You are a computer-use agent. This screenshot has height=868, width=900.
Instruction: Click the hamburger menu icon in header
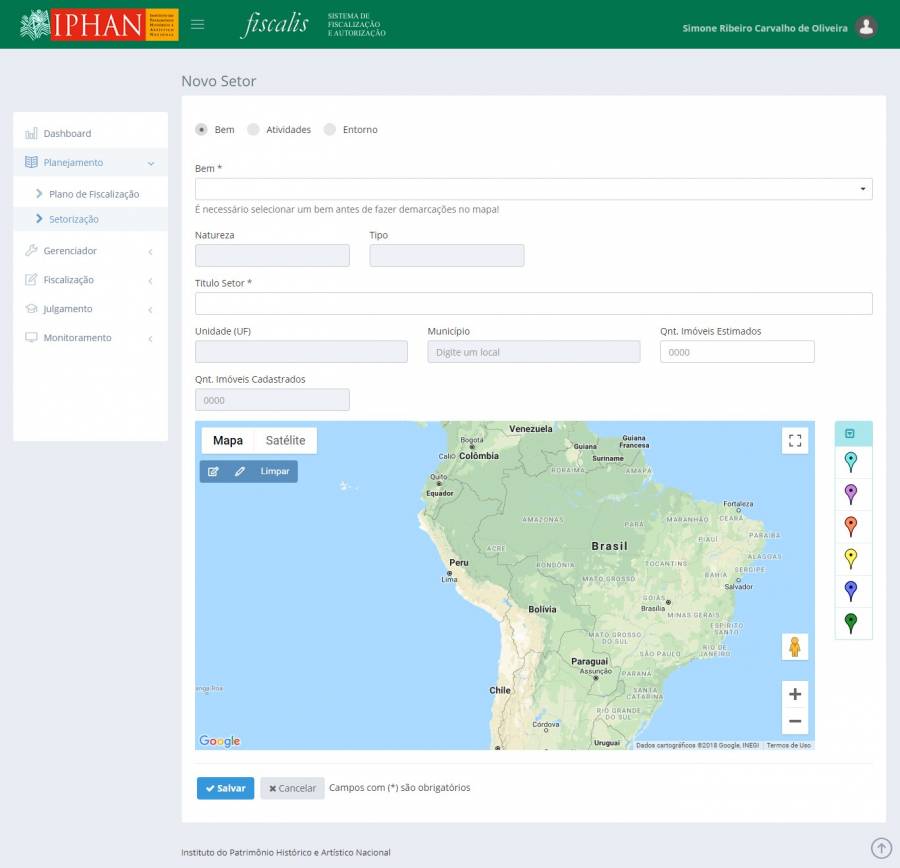tap(197, 25)
